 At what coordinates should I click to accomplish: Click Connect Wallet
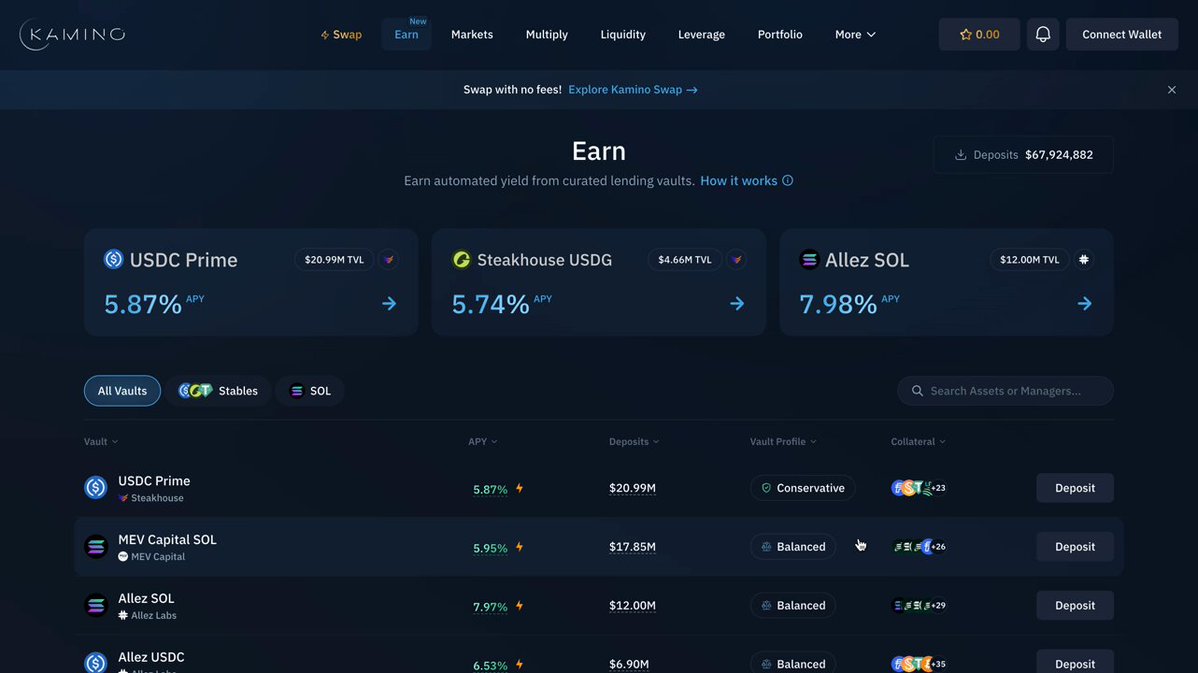(x=1122, y=34)
